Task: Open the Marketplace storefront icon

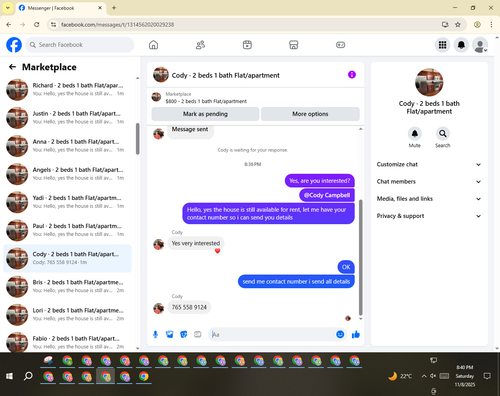Action: pos(294,45)
